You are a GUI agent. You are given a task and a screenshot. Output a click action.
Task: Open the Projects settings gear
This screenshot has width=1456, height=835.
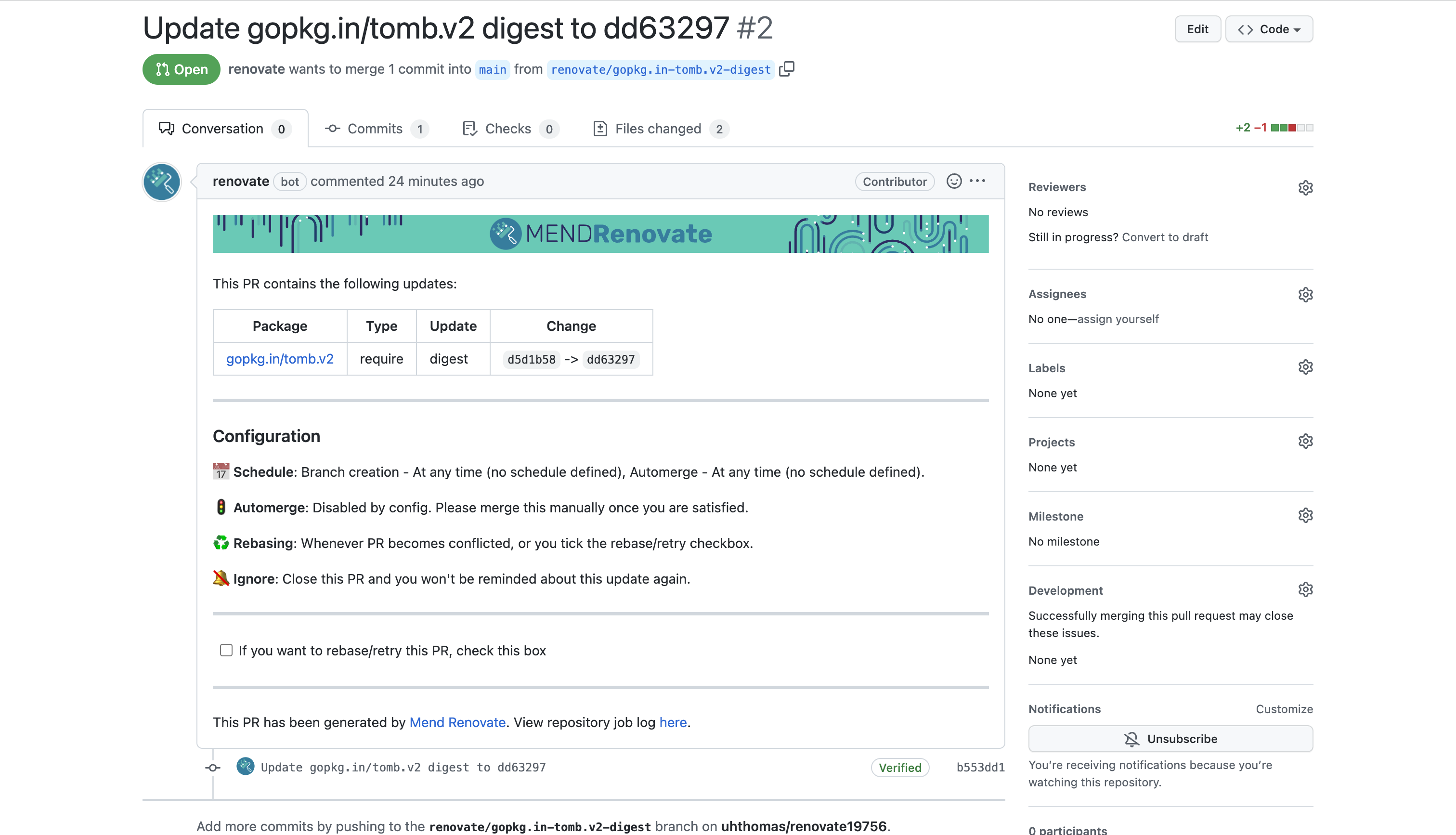coord(1305,441)
